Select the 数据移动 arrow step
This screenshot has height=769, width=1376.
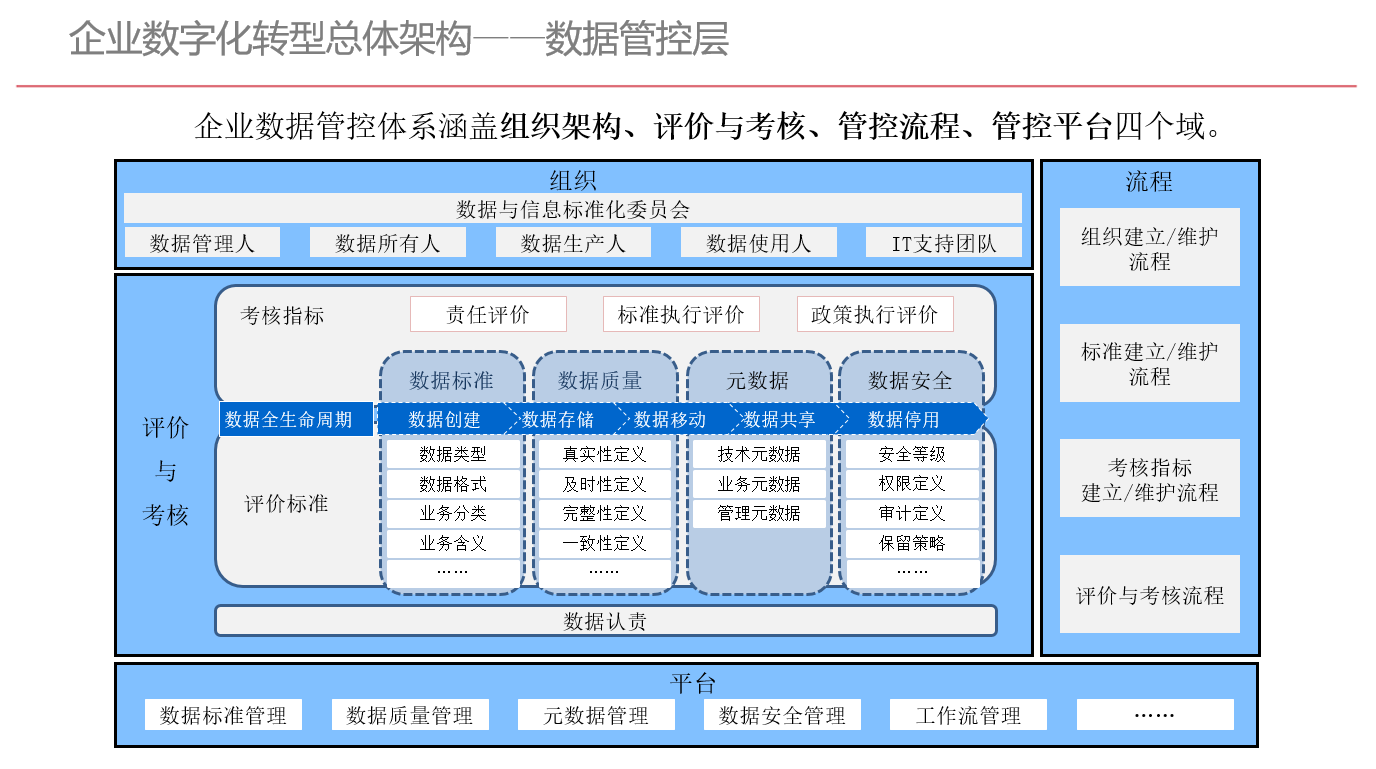pyautogui.click(x=671, y=419)
